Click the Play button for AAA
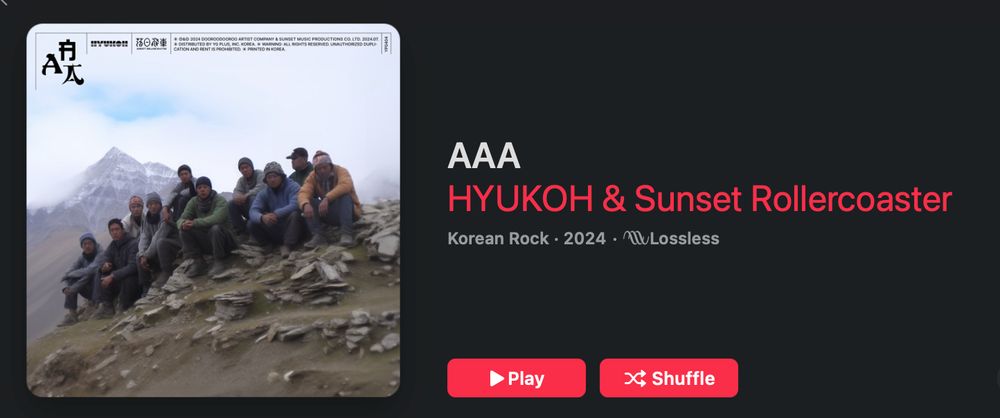This screenshot has width=1000, height=418. [x=516, y=378]
